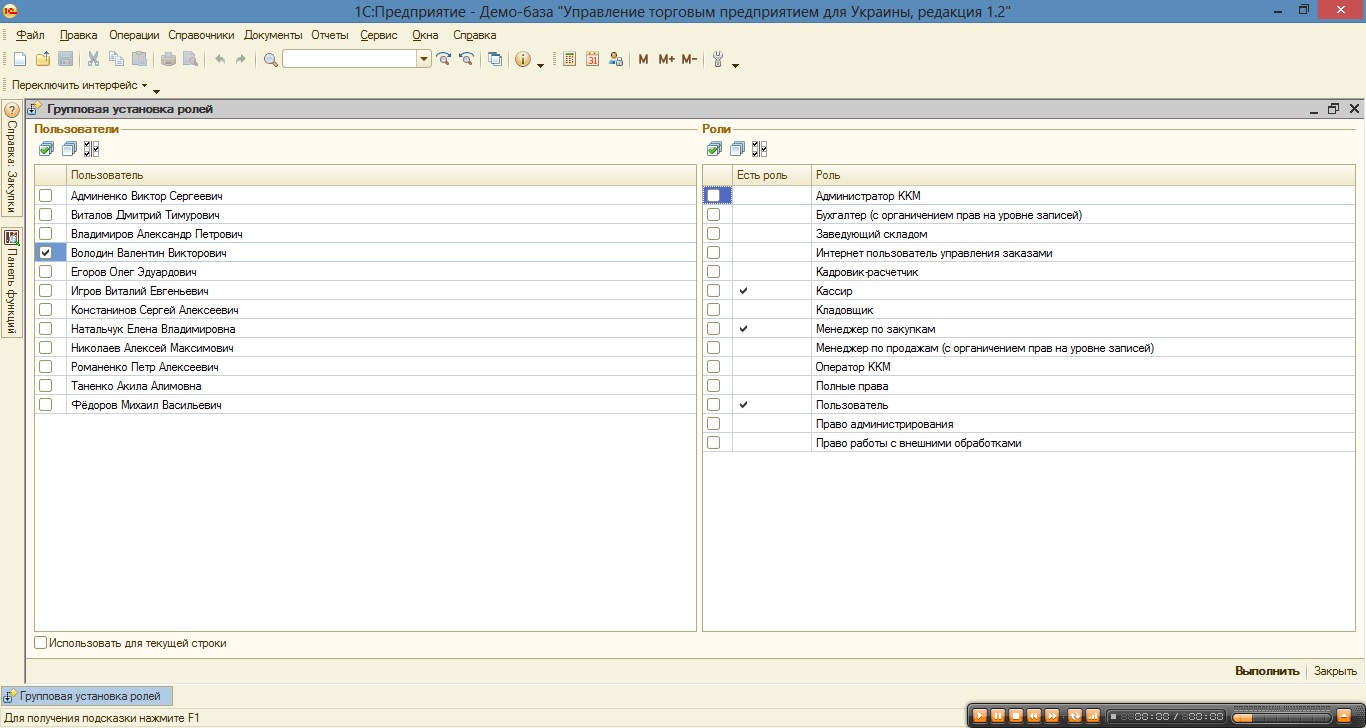Click the Find next icon
Viewport: 1366px width, 728px height.
point(444,59)
